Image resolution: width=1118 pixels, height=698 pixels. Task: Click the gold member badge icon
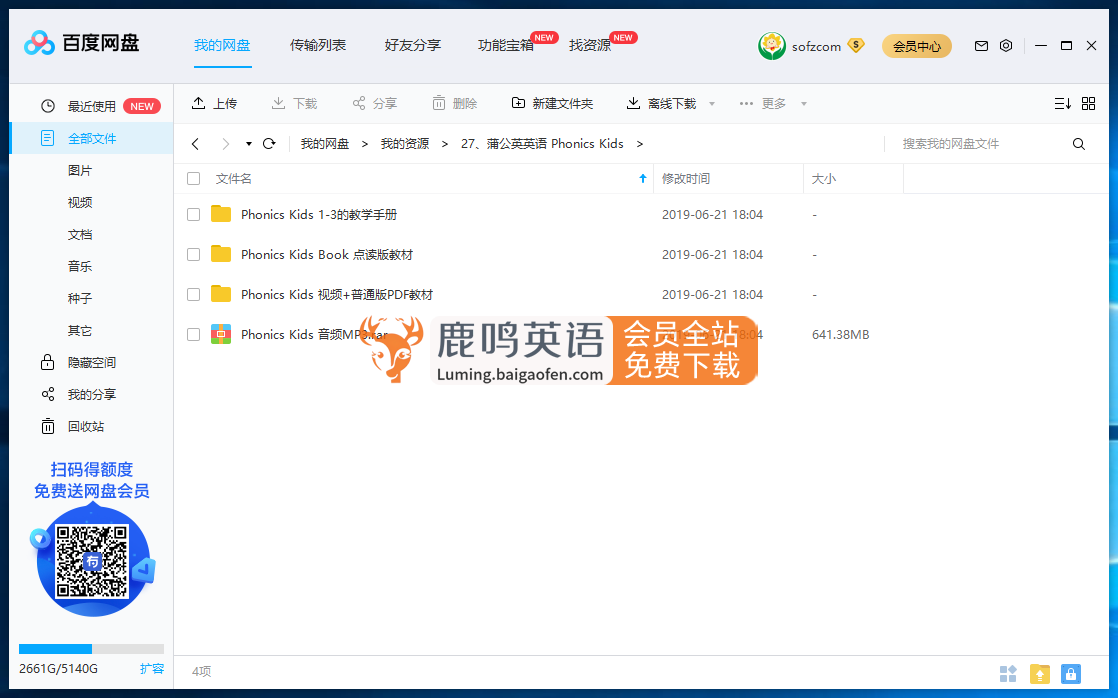coord(856,46)
